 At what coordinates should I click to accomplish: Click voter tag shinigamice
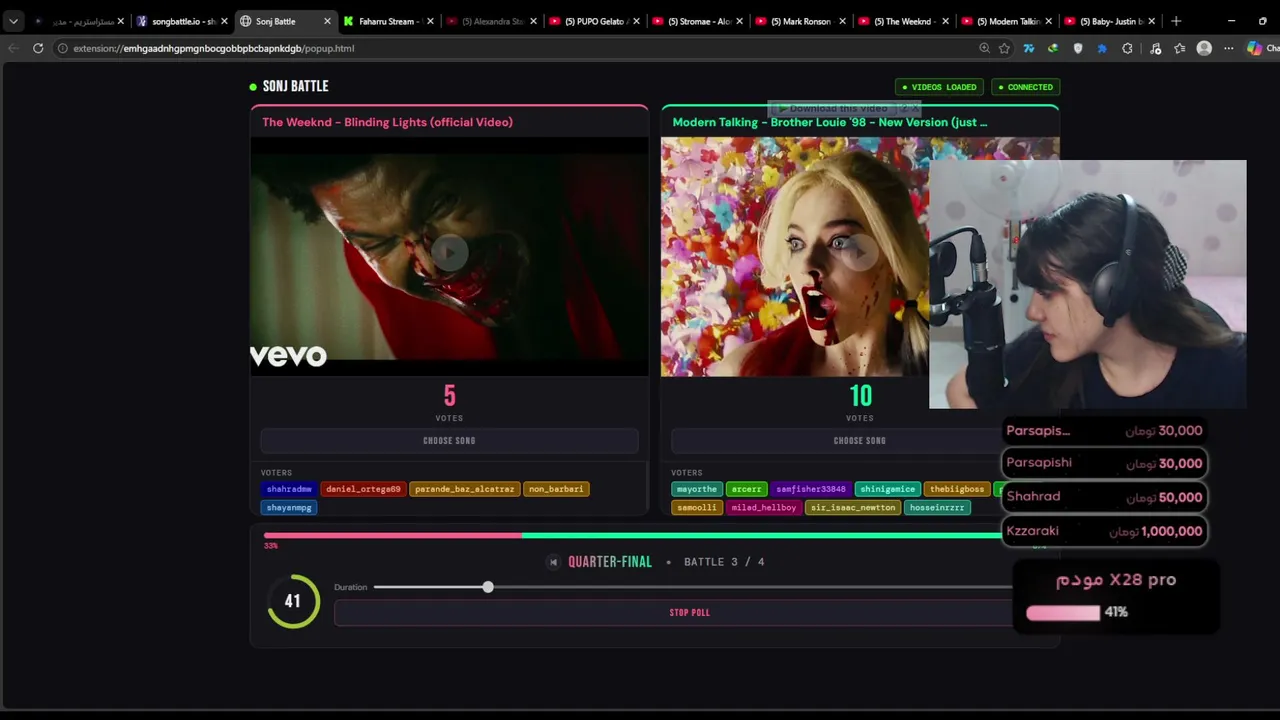(888, 489)
